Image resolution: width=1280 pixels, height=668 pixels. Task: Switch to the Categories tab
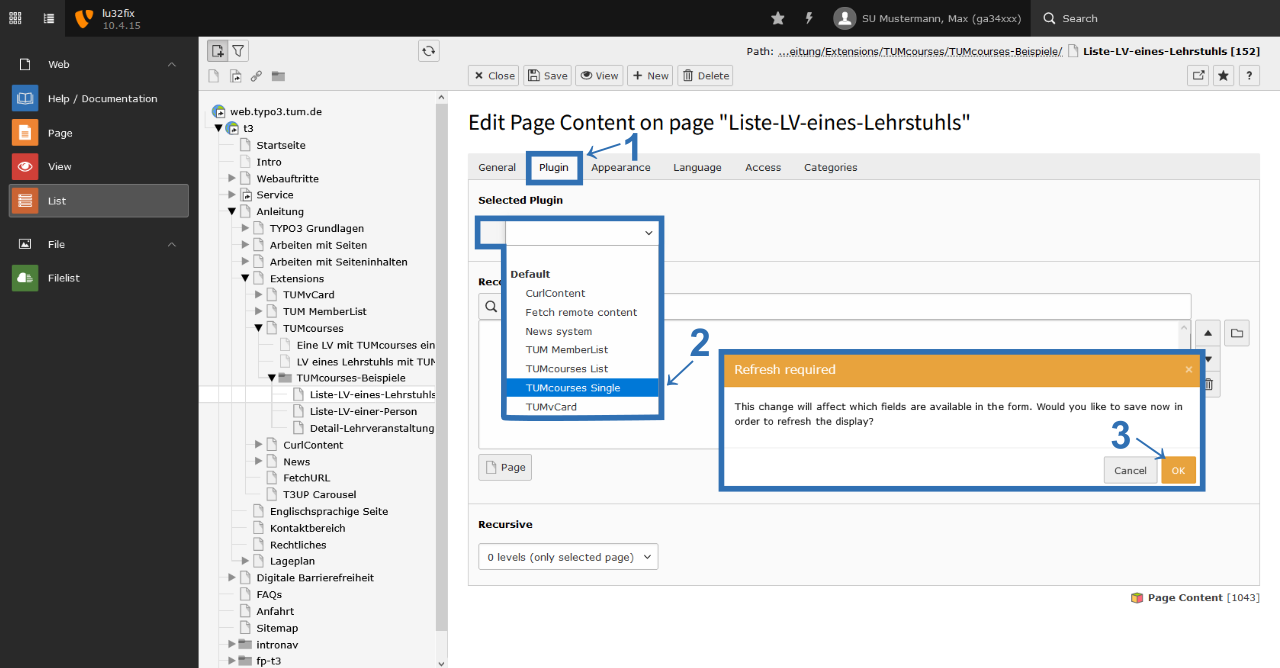(831, 168)
